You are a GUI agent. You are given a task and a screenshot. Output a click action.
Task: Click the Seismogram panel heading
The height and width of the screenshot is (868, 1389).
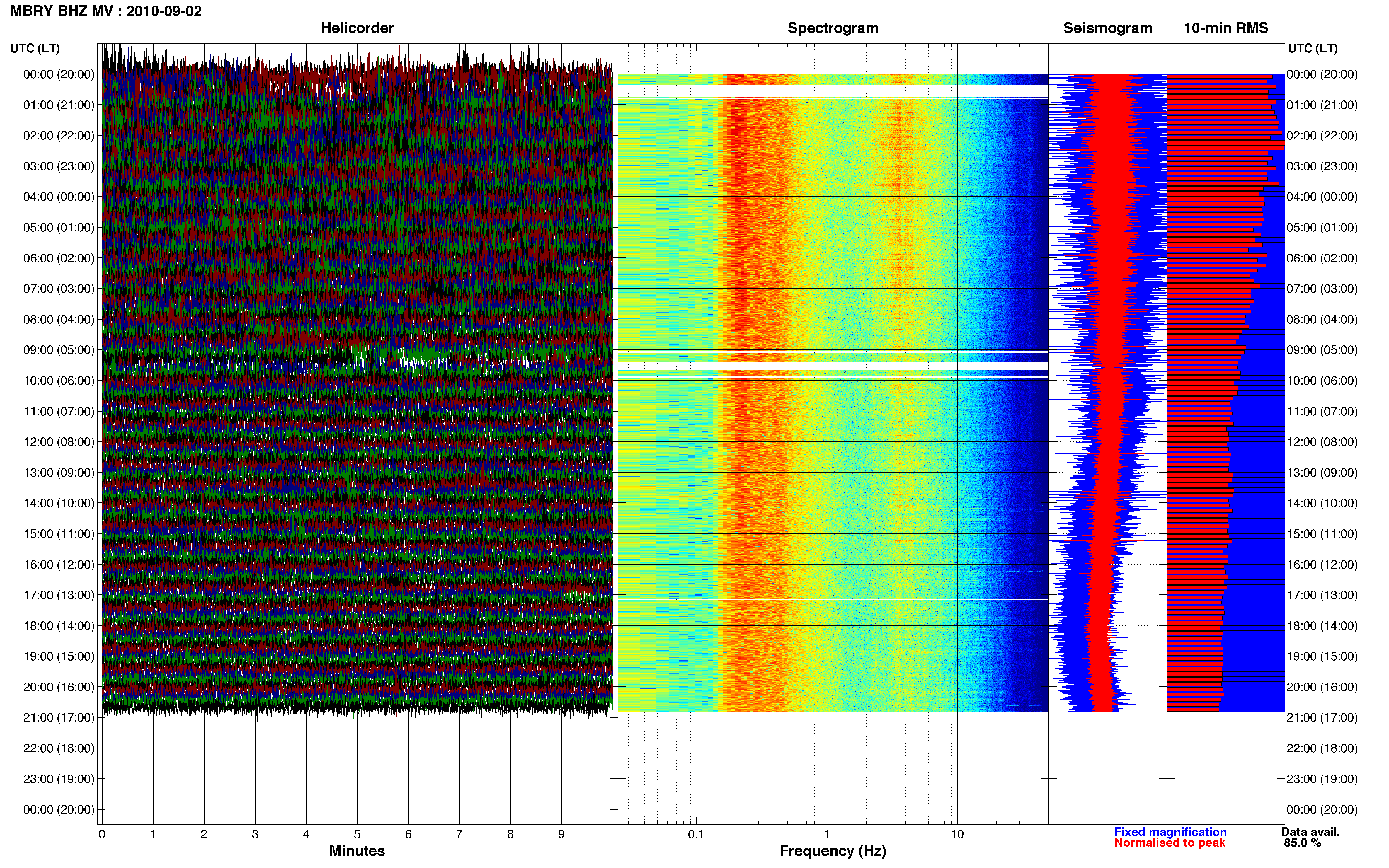click(1108, 28)
